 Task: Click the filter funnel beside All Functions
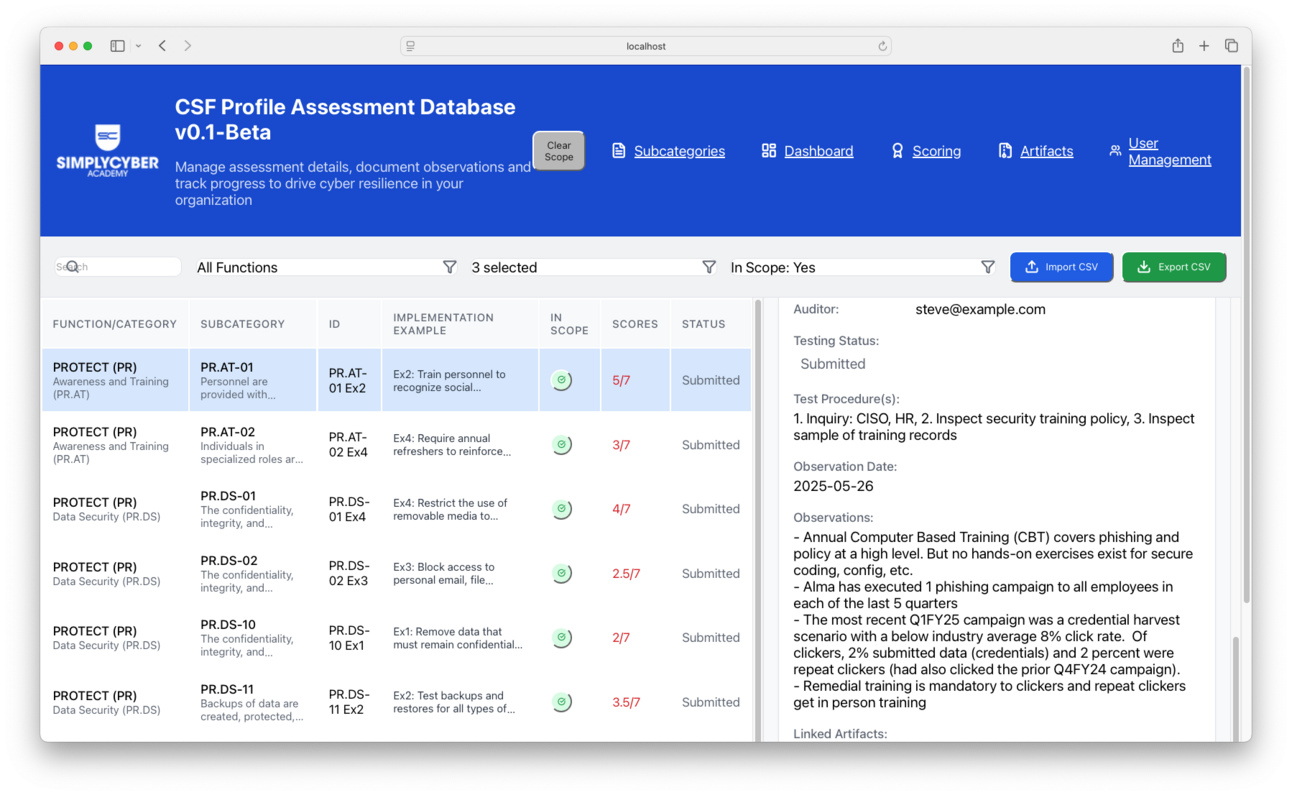450,267
